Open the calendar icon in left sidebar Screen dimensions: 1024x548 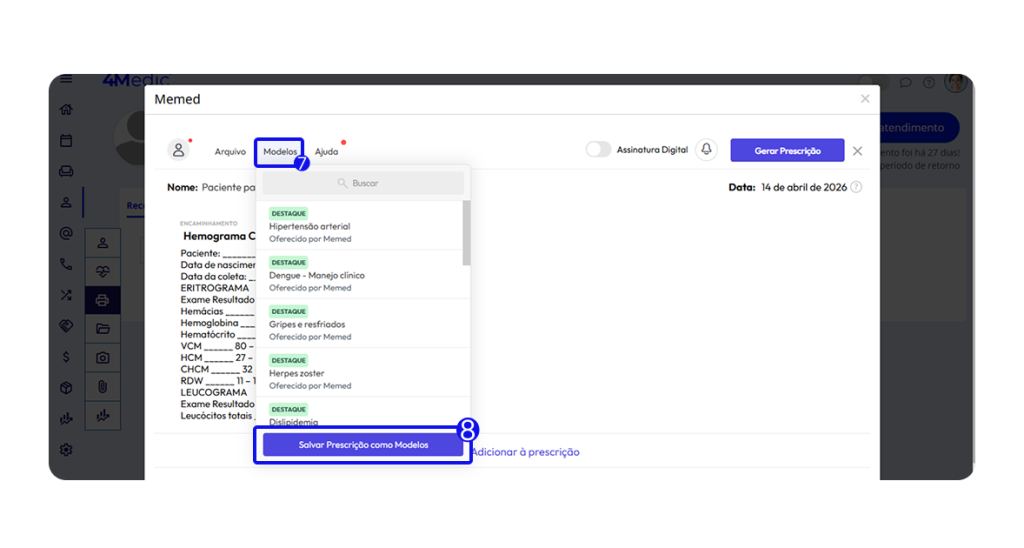[x=66, y=140]
